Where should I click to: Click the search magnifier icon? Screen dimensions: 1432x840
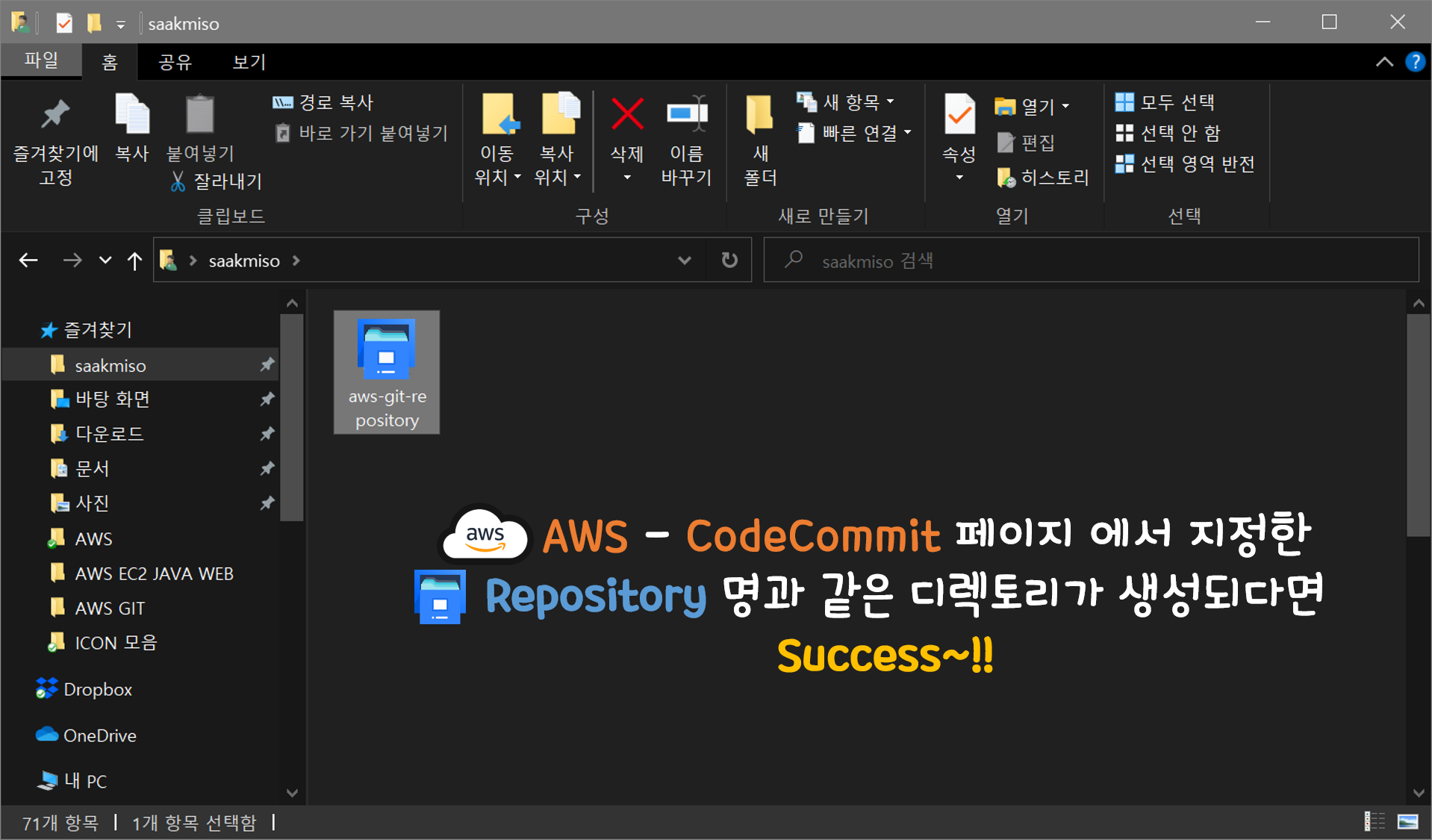tap(794, 259)
